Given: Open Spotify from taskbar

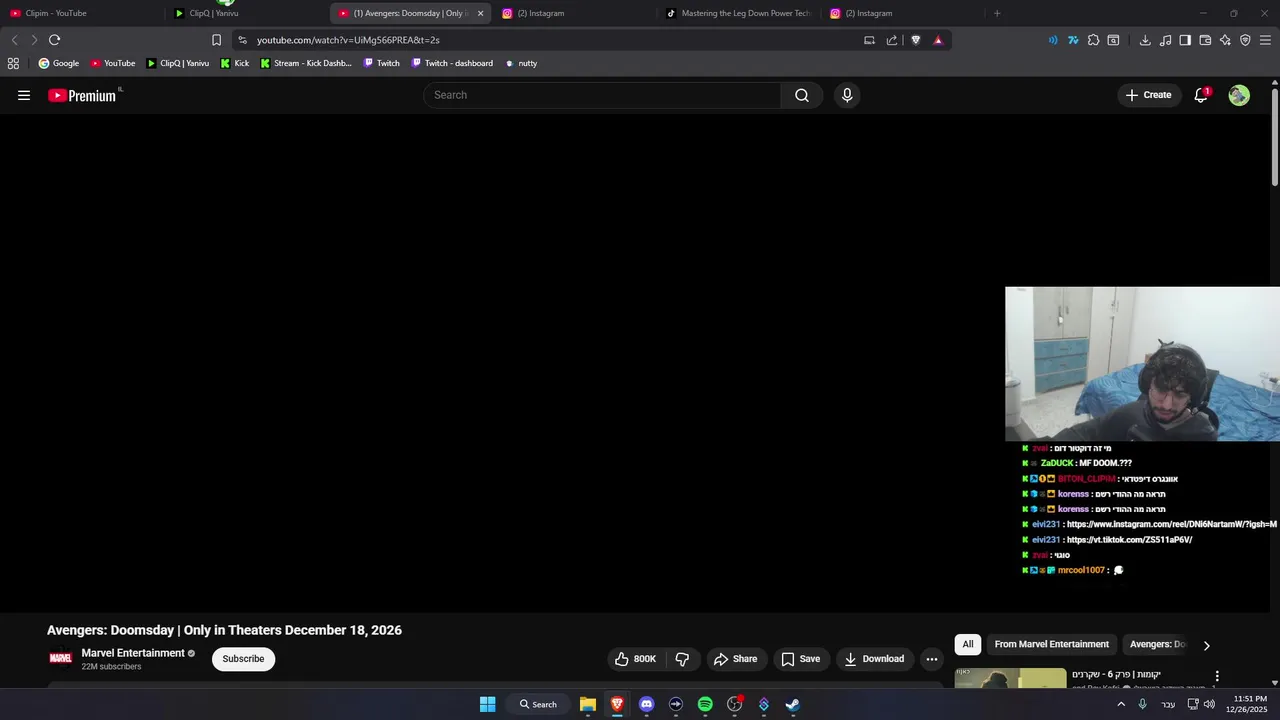Looking at the screenshot, I should [705, 704].
